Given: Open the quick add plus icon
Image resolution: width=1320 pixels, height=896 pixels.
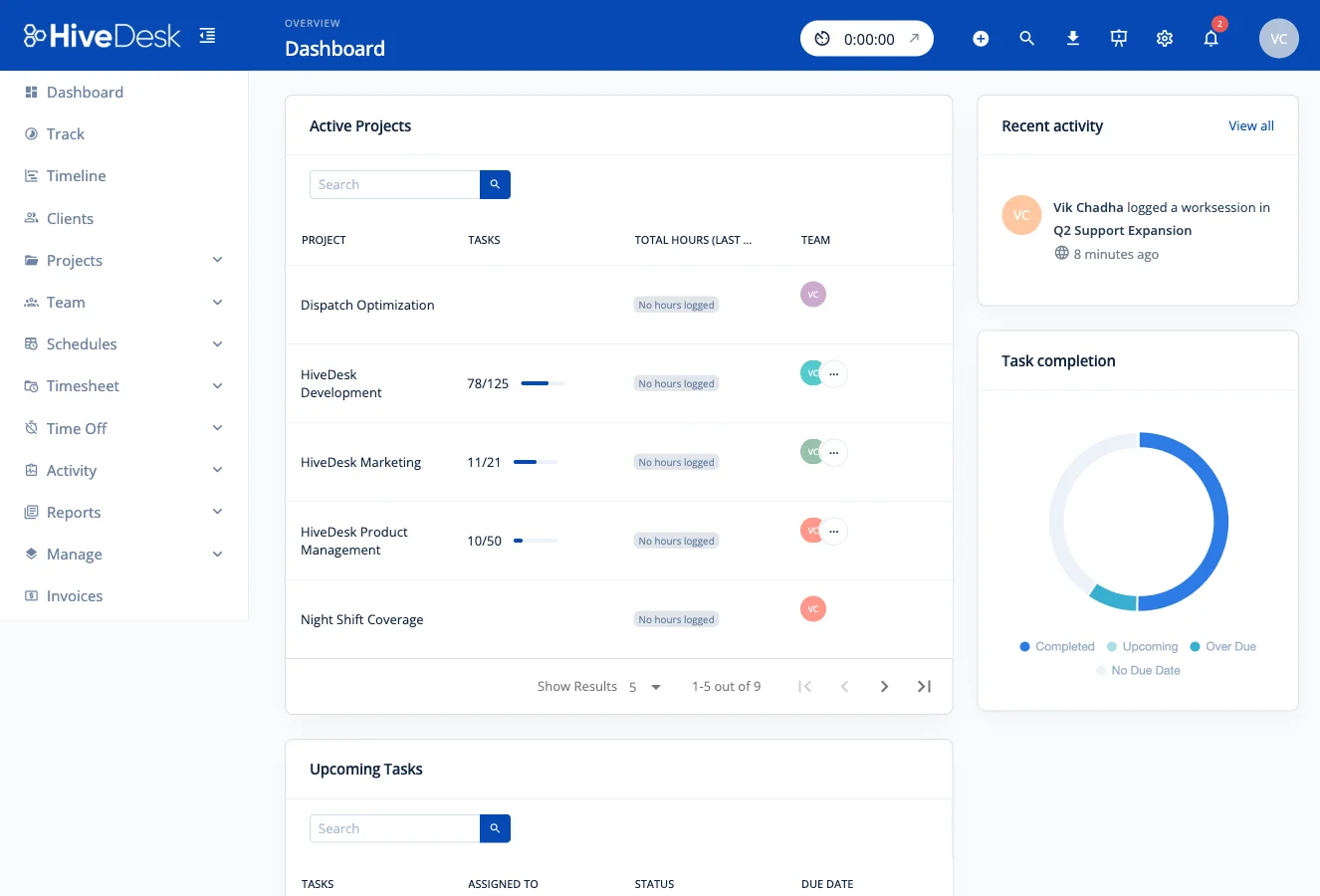Looking at the screenshot, I should pos(981,38).
